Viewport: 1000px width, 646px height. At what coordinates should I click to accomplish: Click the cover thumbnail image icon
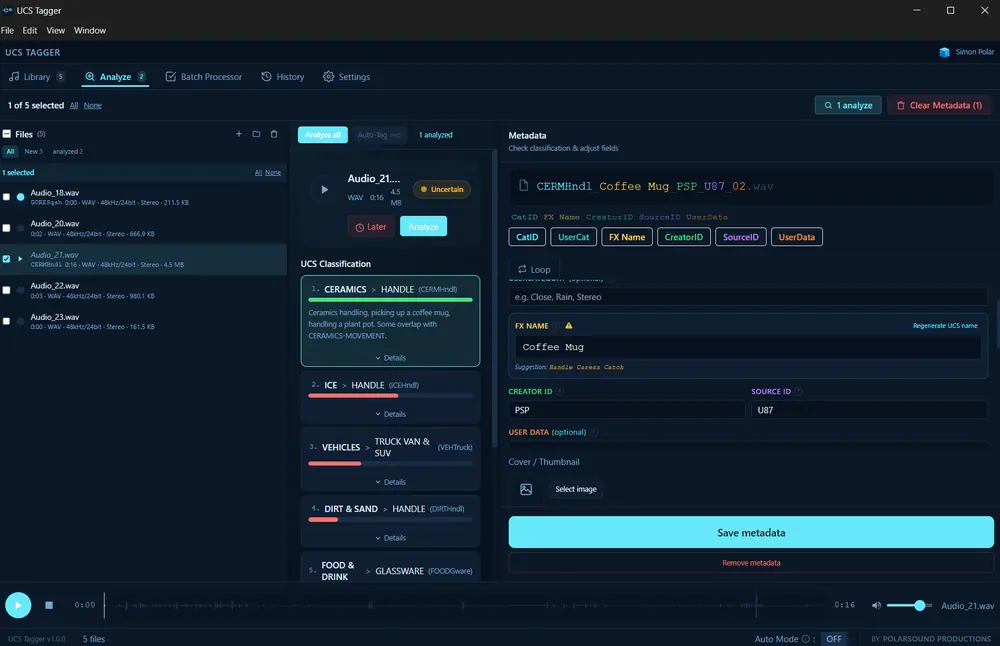pos(526,489)
